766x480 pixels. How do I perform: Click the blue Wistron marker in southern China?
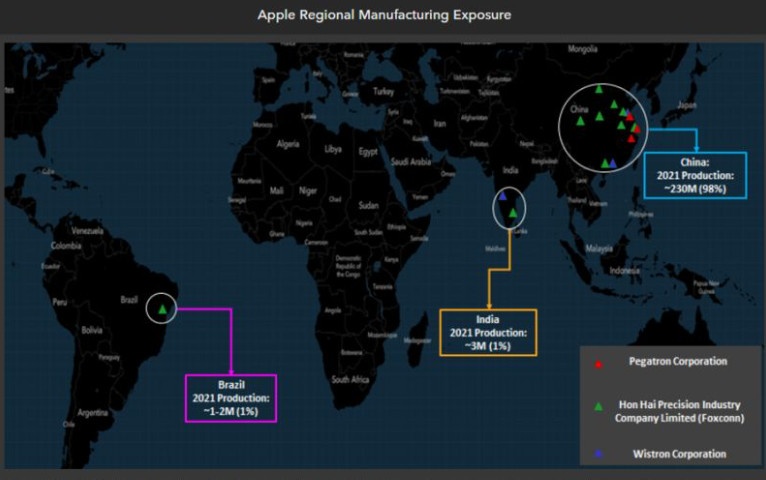612,163
